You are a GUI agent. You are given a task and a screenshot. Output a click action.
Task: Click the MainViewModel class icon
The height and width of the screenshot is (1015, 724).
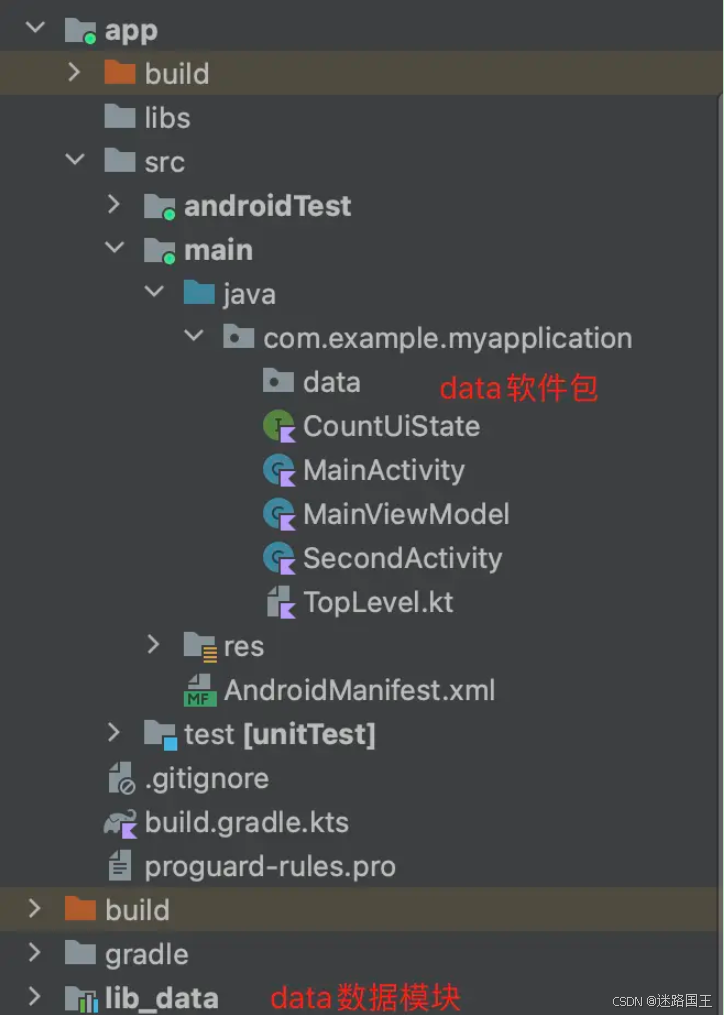[x=279, y=515]
